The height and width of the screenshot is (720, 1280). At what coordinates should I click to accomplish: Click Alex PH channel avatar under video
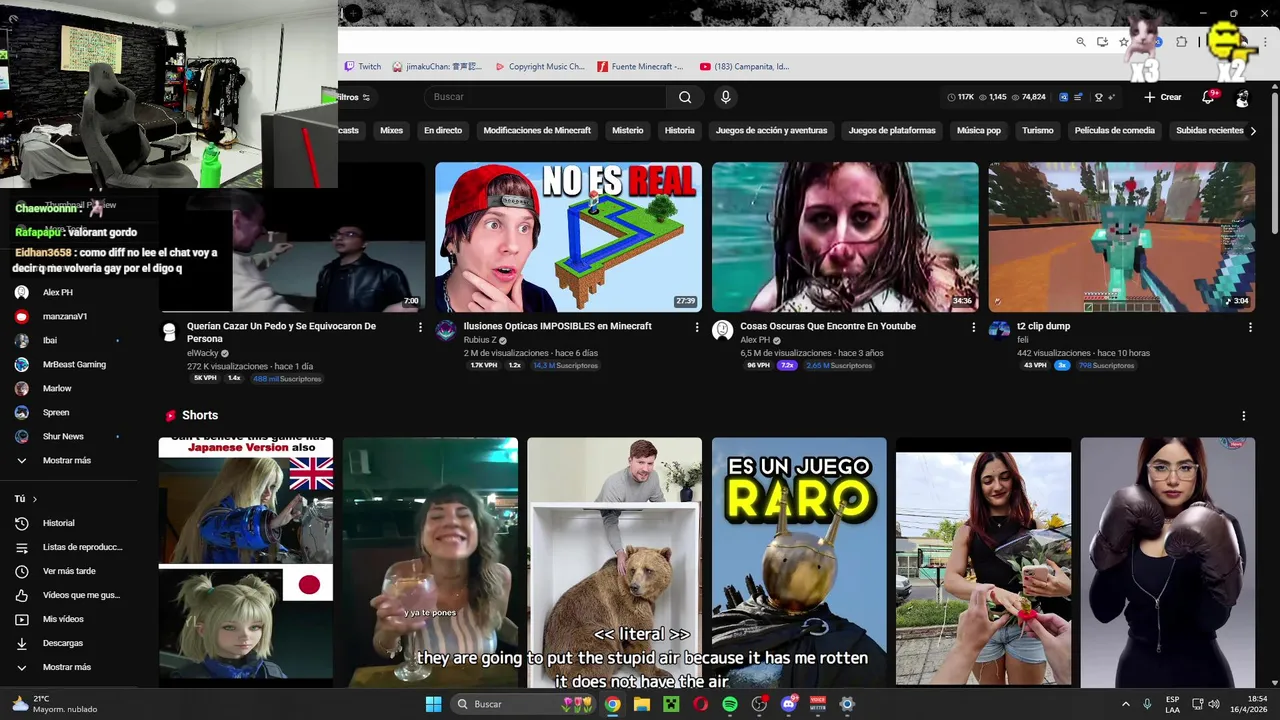pos(722,331)
